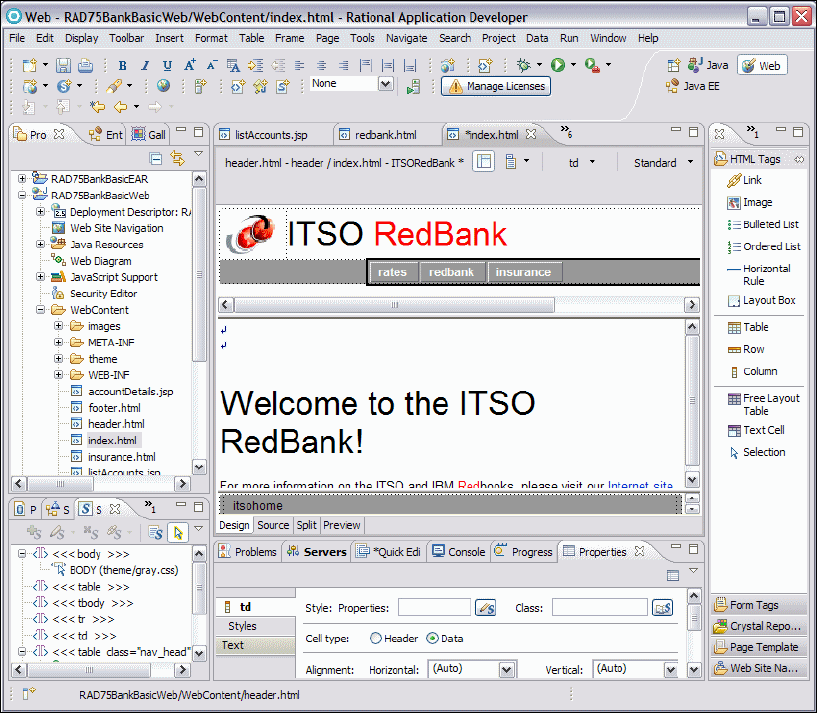The image size is (817, 713).
Task: Click the increase font size icon
Action: click(x=190, y=65)
